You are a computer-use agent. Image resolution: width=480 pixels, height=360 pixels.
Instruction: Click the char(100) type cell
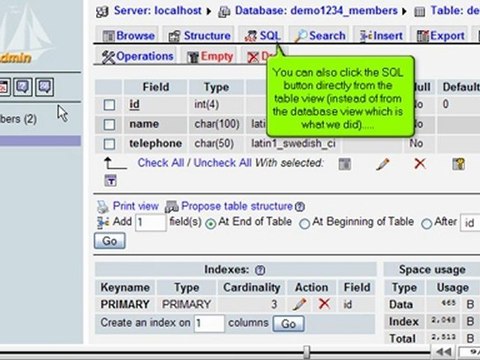pyautogui.click(x=217, y=124)
